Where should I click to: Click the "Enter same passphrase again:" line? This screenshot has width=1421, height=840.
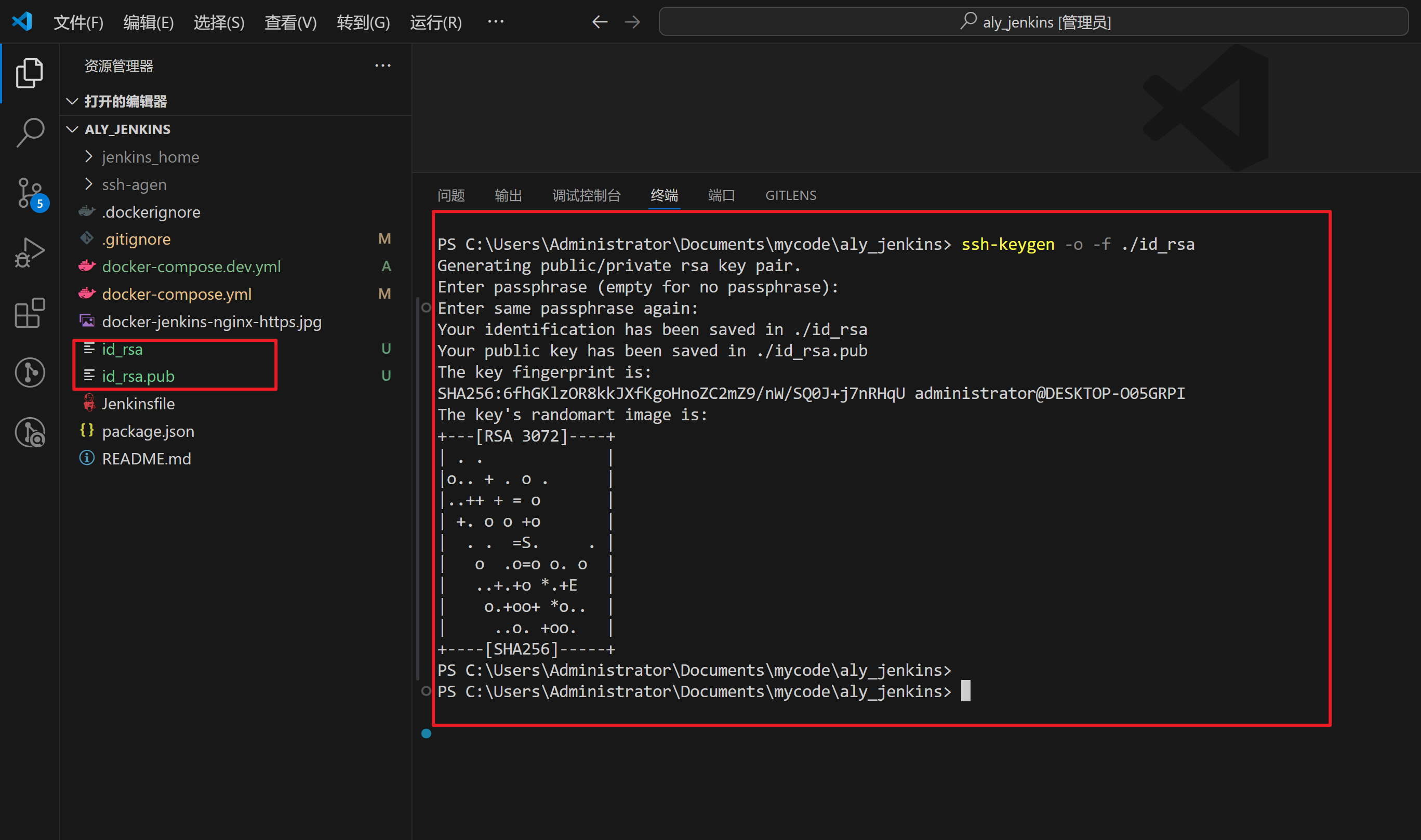click(568, 308)
